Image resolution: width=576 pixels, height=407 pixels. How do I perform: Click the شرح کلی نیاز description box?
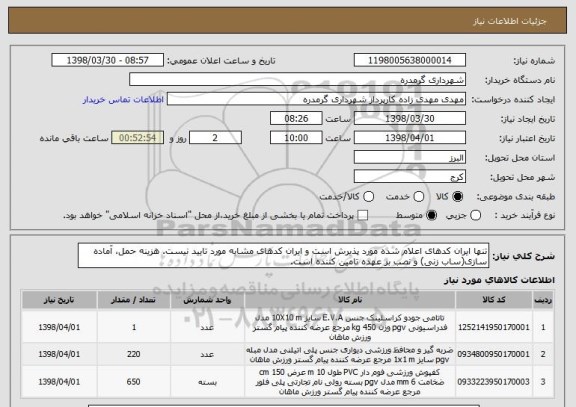283,256
